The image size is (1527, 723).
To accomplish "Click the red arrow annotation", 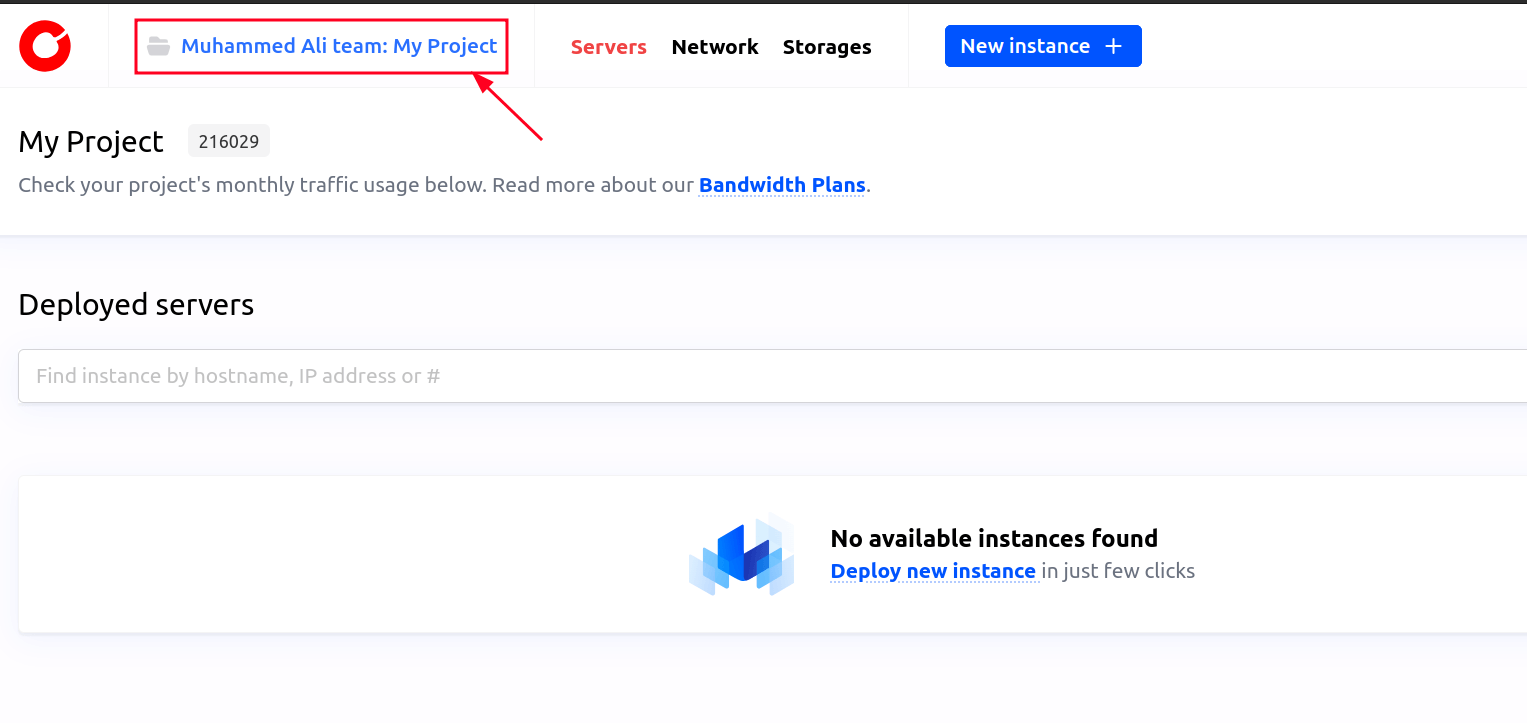I will click(x=510, y=108).
